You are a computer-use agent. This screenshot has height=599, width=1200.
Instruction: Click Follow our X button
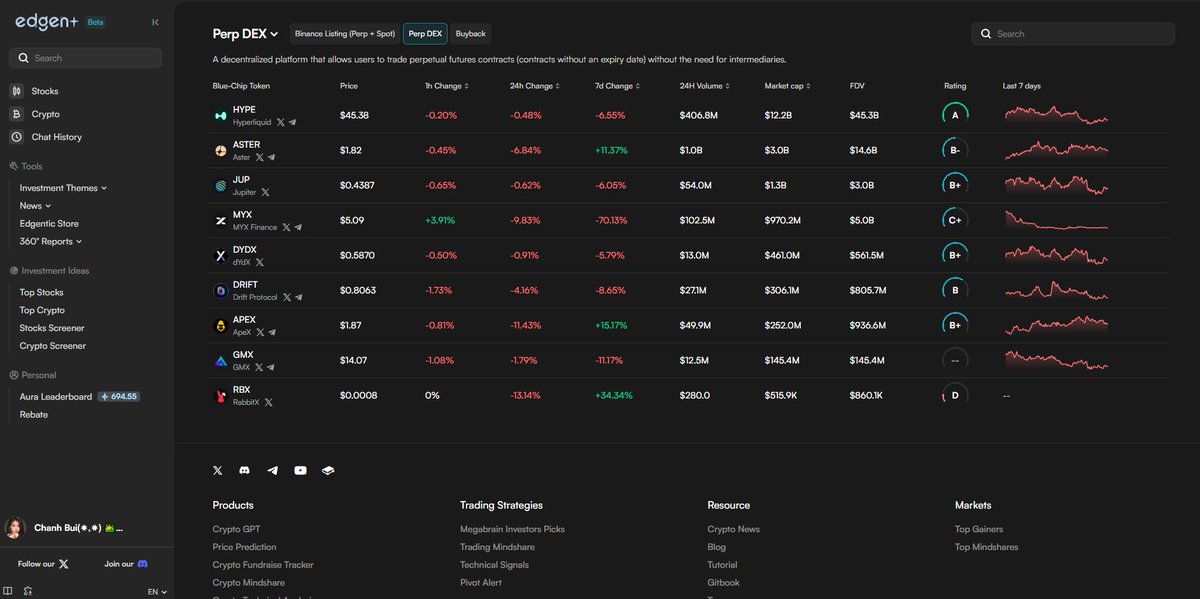[44, 564]
